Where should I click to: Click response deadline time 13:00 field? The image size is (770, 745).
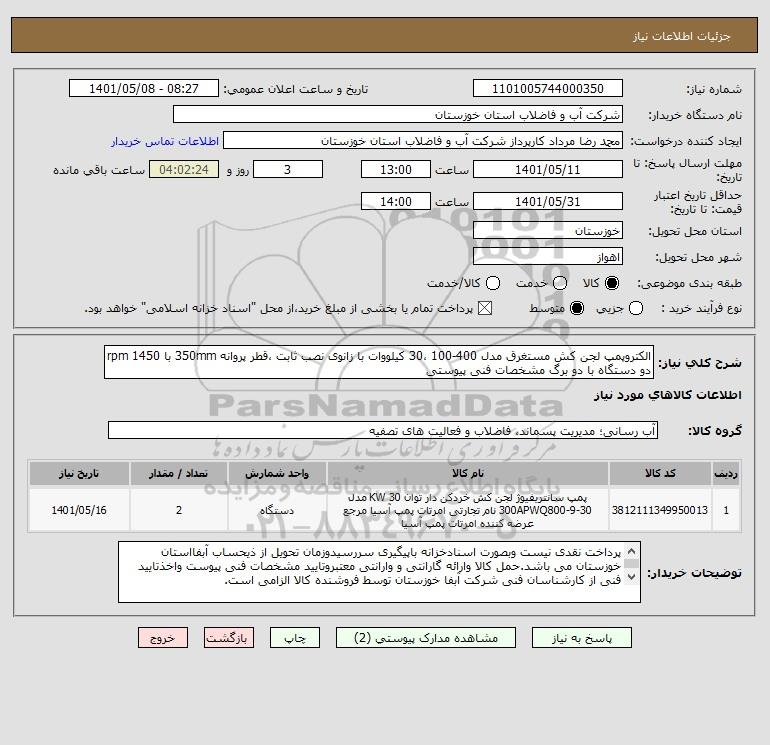click(396, 169)
